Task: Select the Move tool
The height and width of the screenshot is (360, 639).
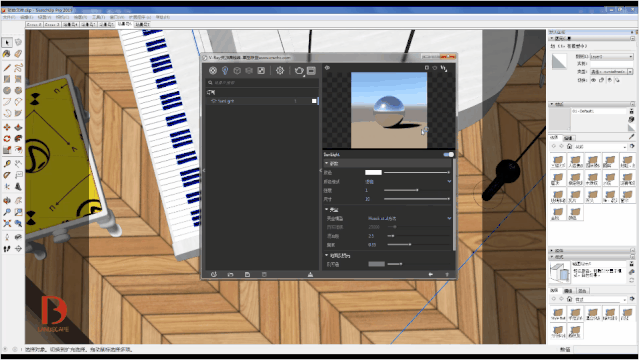Action: (x=7, y=127)
